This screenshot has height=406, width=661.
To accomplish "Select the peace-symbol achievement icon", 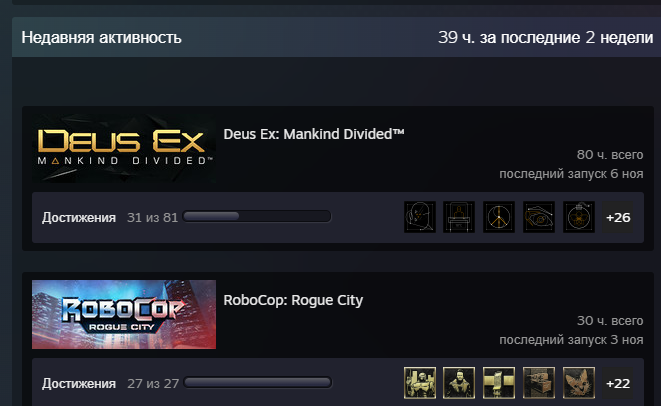I will [x=499, y=217].
